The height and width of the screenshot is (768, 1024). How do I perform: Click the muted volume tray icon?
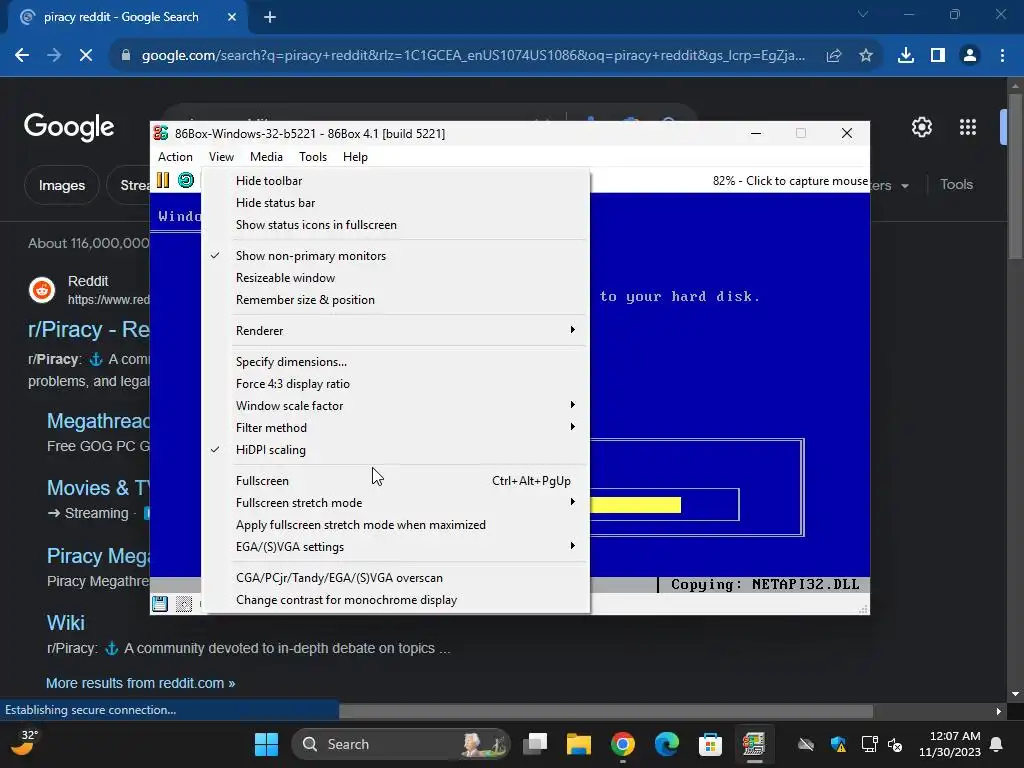pyautogui.click(x=895, y=744)
